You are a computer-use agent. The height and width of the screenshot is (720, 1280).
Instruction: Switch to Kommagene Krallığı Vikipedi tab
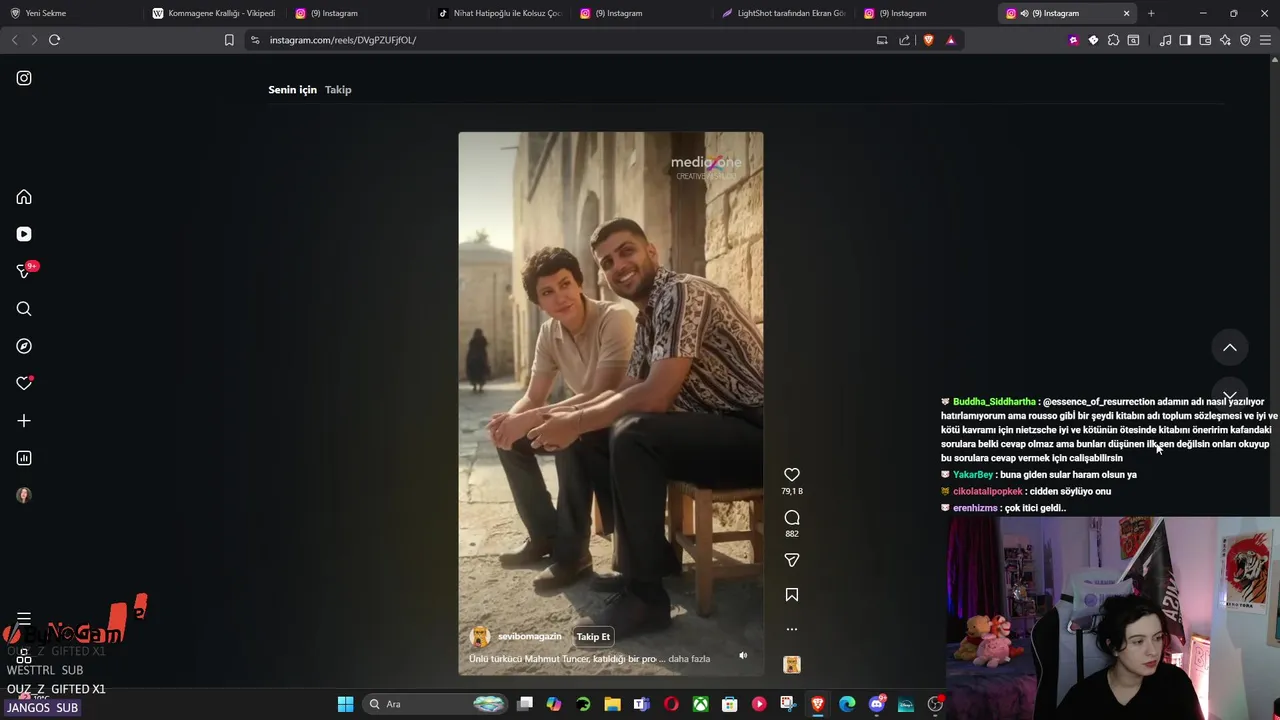tap(214, 13)
